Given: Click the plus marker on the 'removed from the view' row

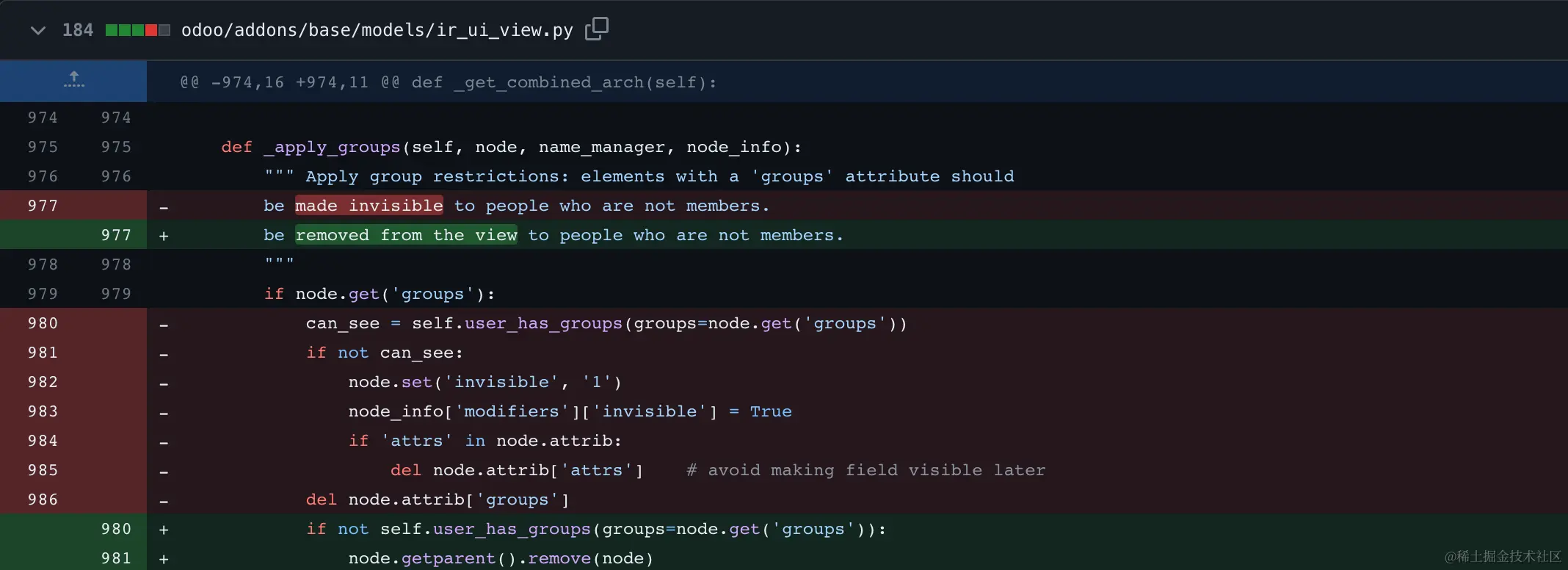Looking at the screenshot, I should tap(164, 236).
